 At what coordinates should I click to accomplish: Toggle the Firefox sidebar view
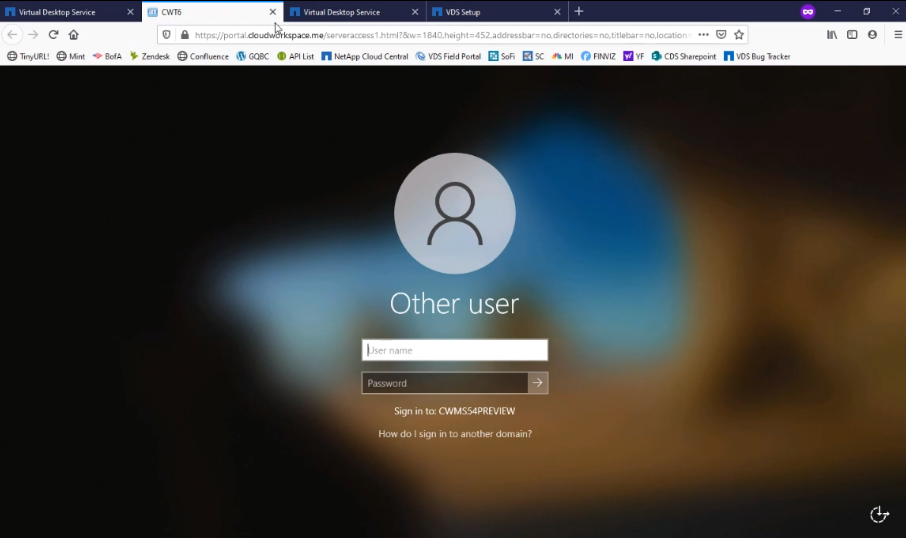point(852,34)
